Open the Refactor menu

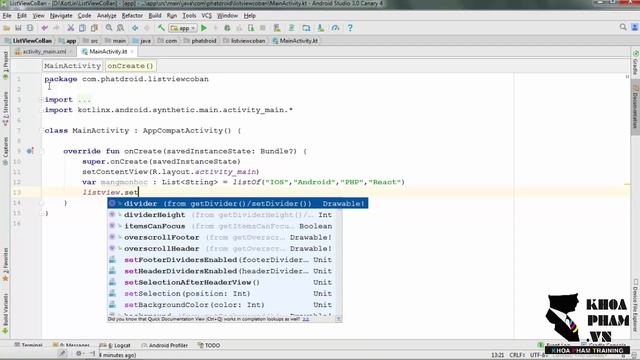coord(132,16)
